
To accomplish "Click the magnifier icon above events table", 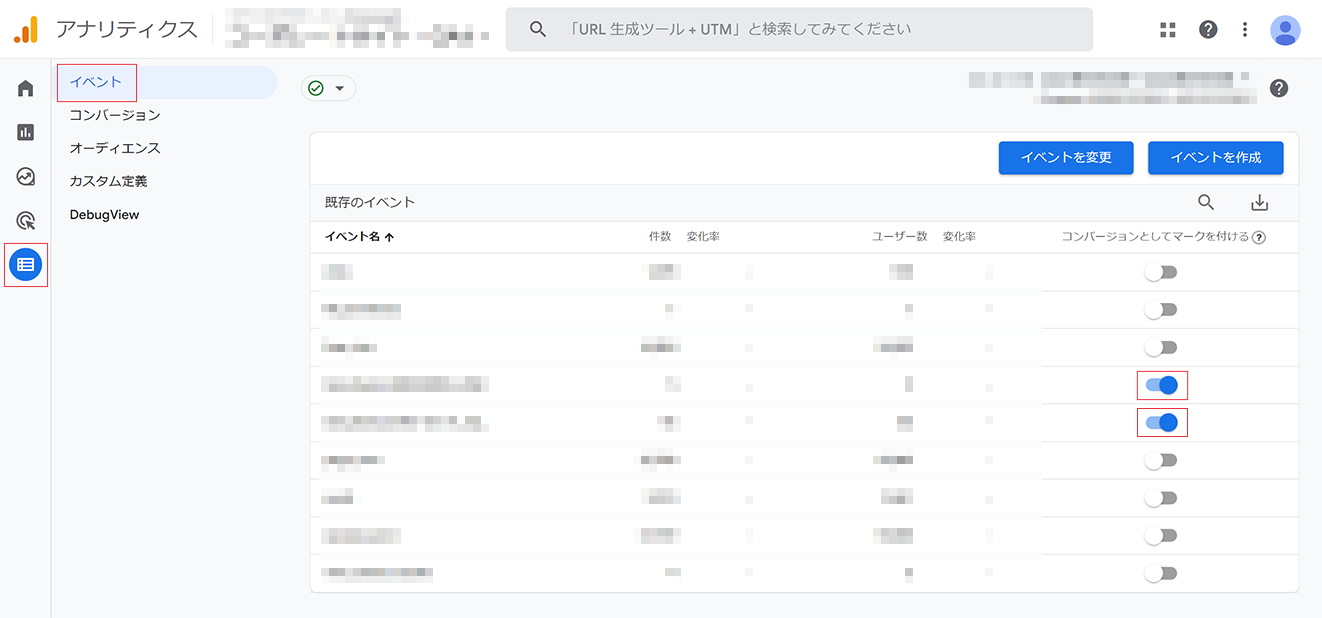I will click(x=1206, y=203).
